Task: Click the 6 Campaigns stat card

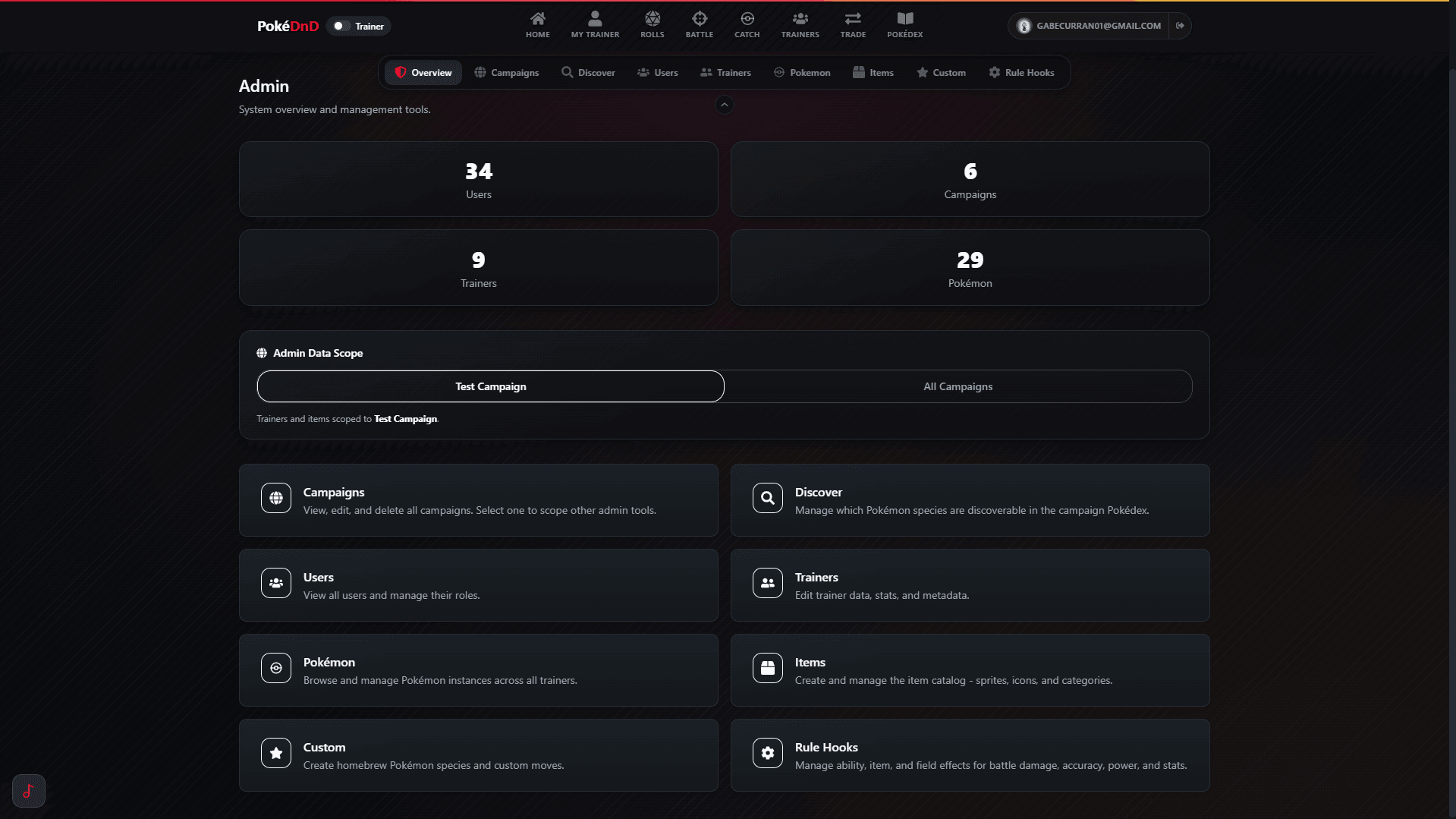Action: pos(970,179)
